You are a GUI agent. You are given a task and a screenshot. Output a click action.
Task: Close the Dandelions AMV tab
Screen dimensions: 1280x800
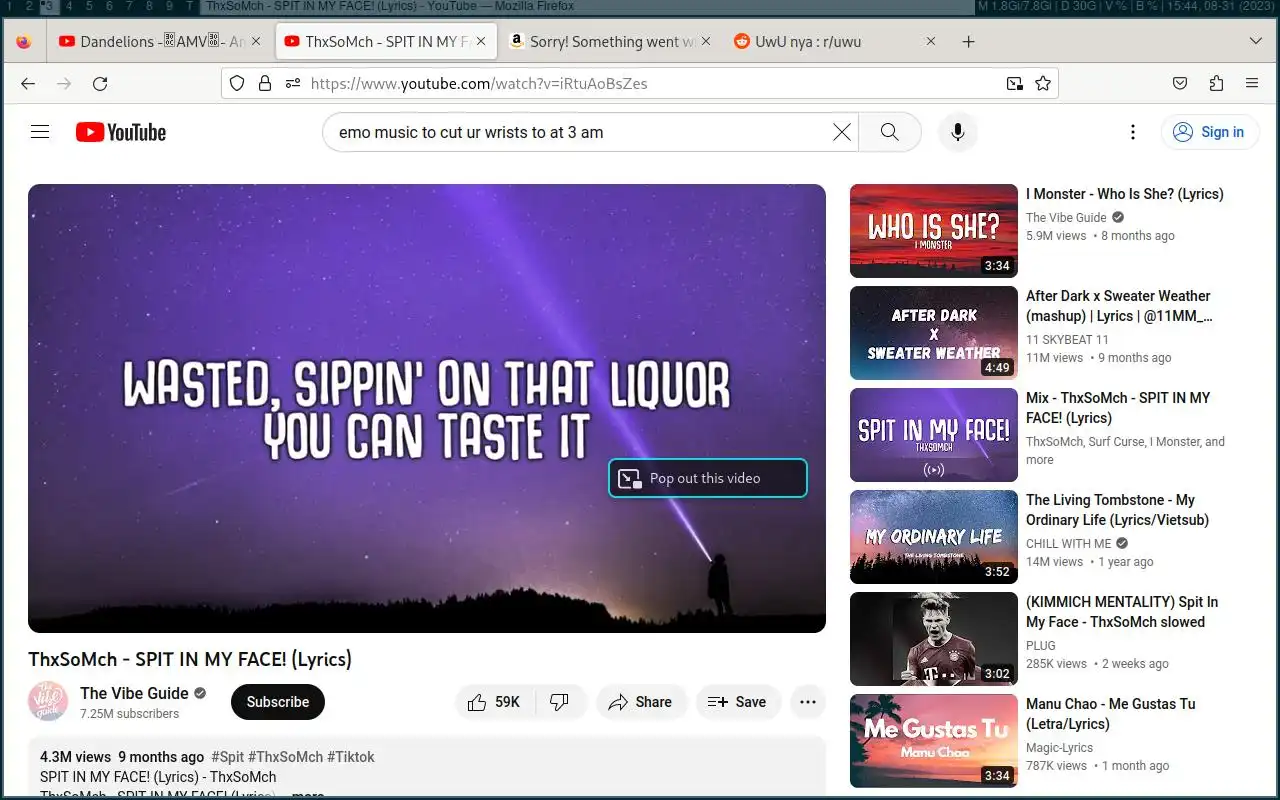256,42
